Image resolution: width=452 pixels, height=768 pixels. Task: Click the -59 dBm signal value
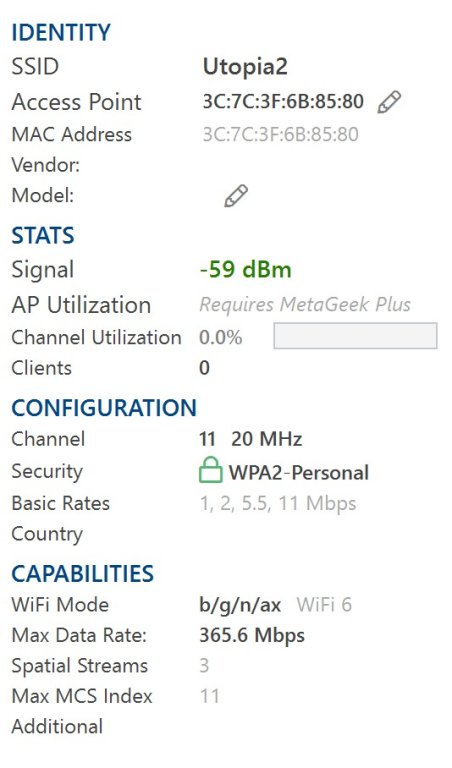point(245,269)
